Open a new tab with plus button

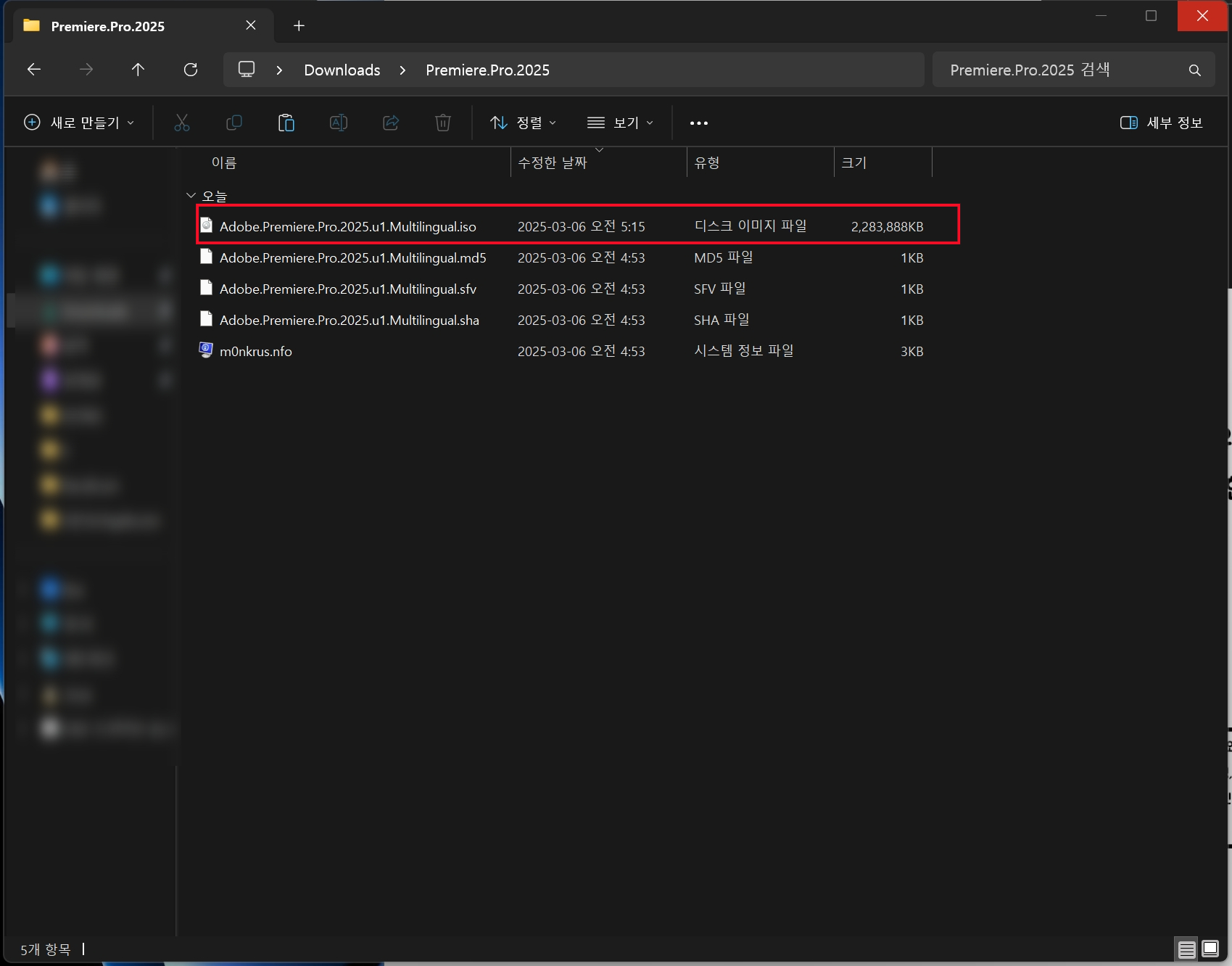(299, 26)
